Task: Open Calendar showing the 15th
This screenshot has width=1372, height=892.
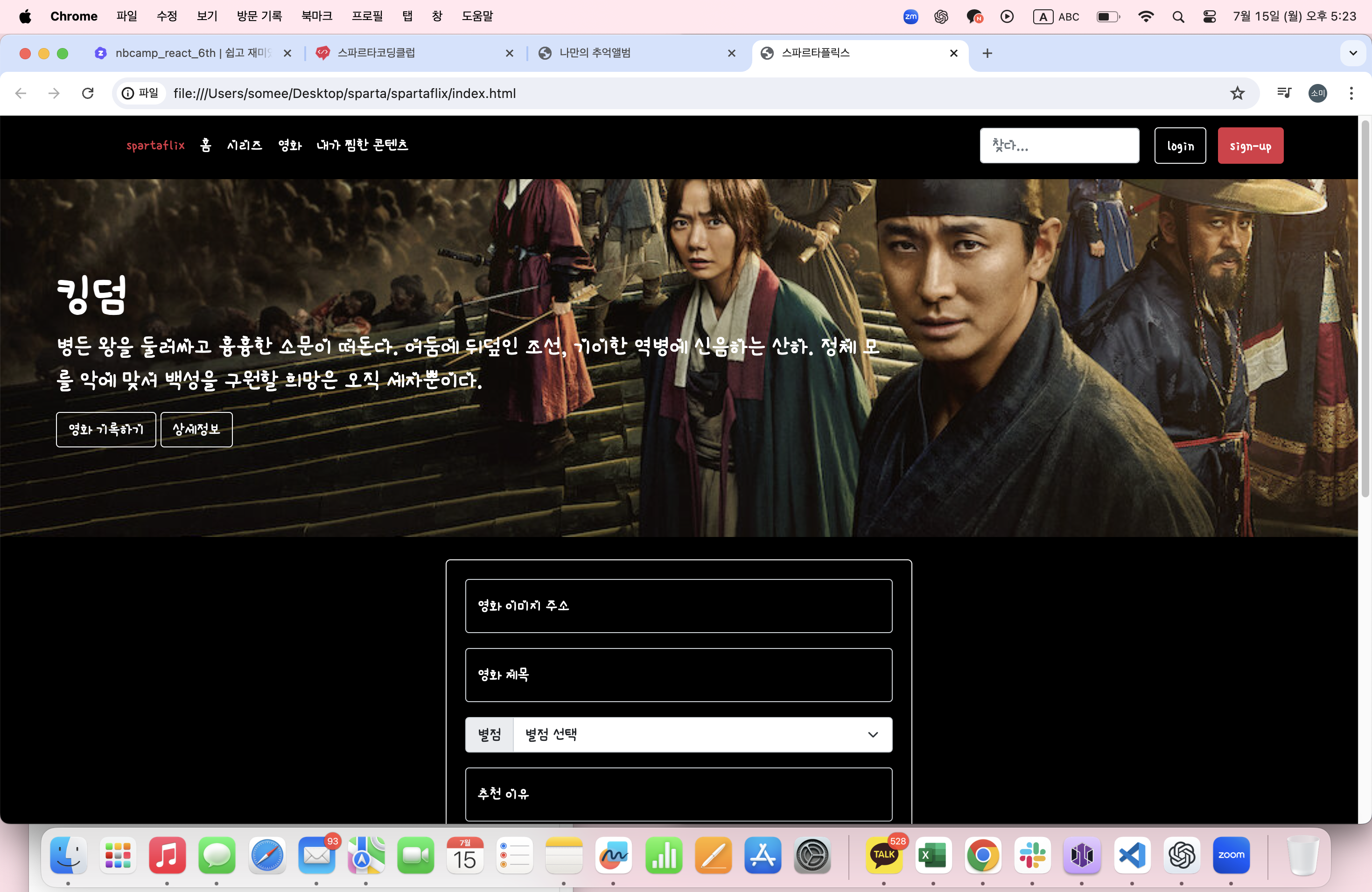Action: (x=465, y=855)
